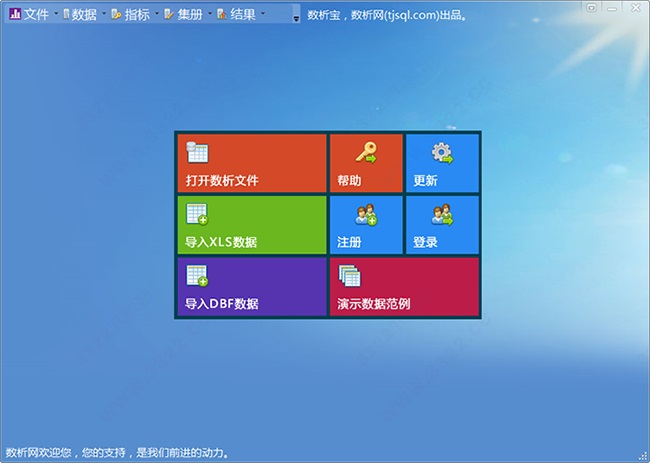Minimize the 数析宝 window
Viewport: 650px width, 463px height.
pos(613,7)
